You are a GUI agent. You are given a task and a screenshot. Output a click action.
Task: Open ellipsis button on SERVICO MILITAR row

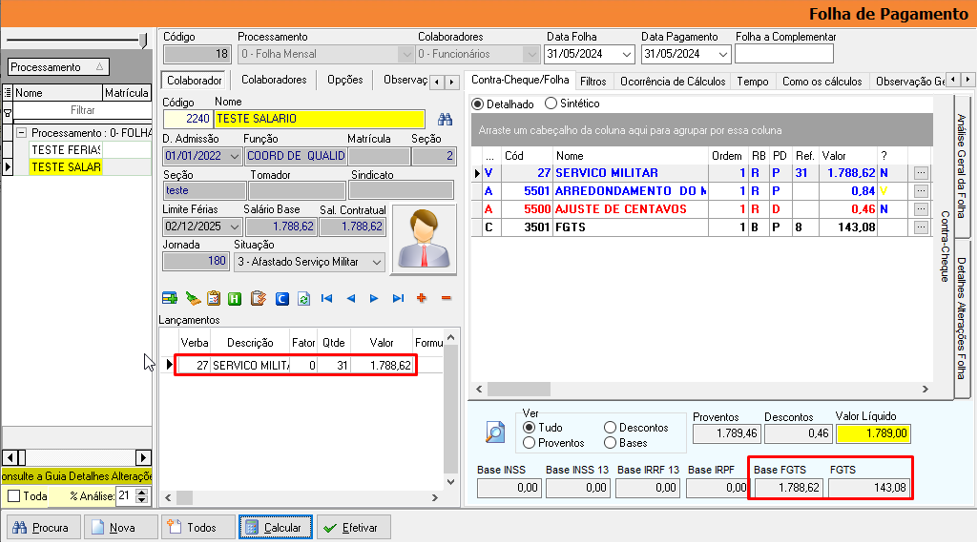[921, 173]
